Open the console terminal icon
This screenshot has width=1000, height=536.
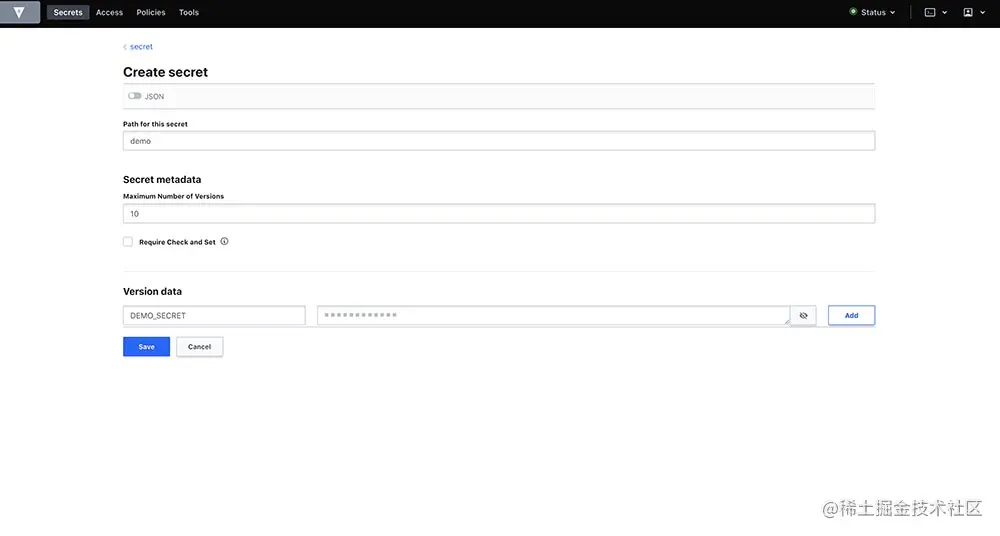pos(930,12)
